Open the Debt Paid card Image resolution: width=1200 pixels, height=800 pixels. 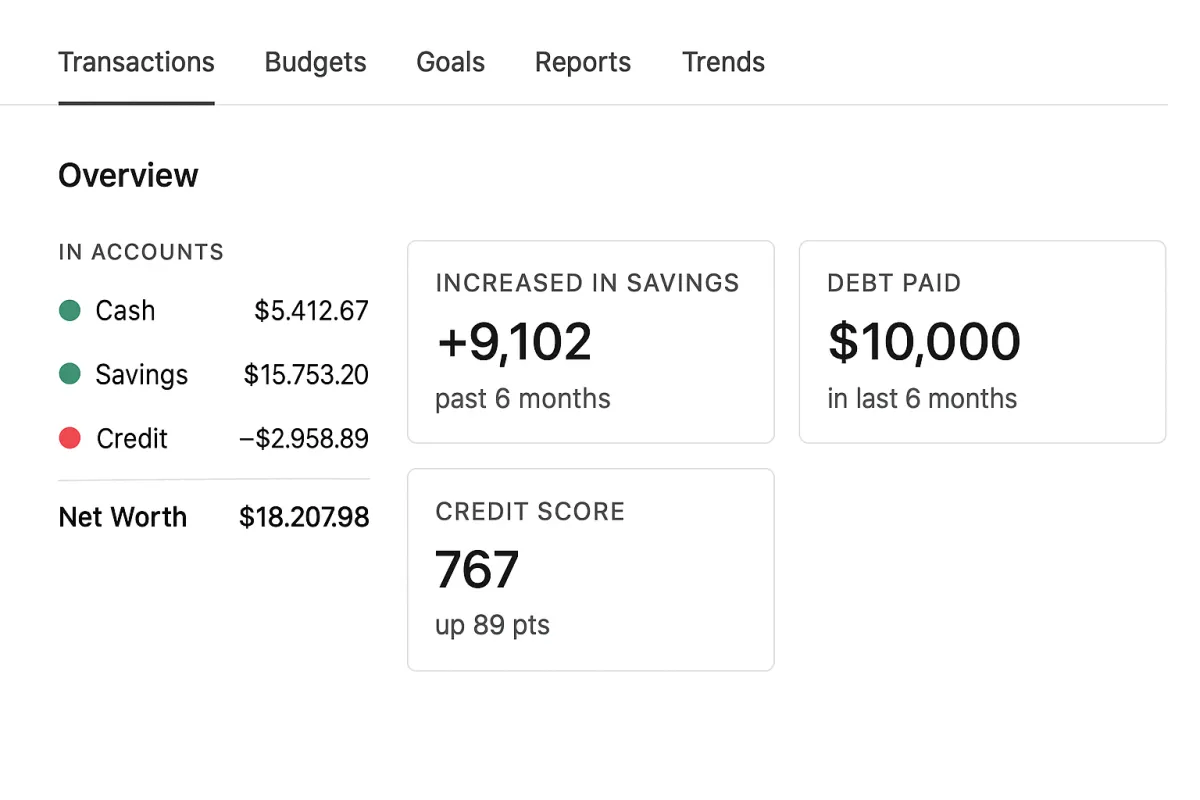tap(982, 342)
